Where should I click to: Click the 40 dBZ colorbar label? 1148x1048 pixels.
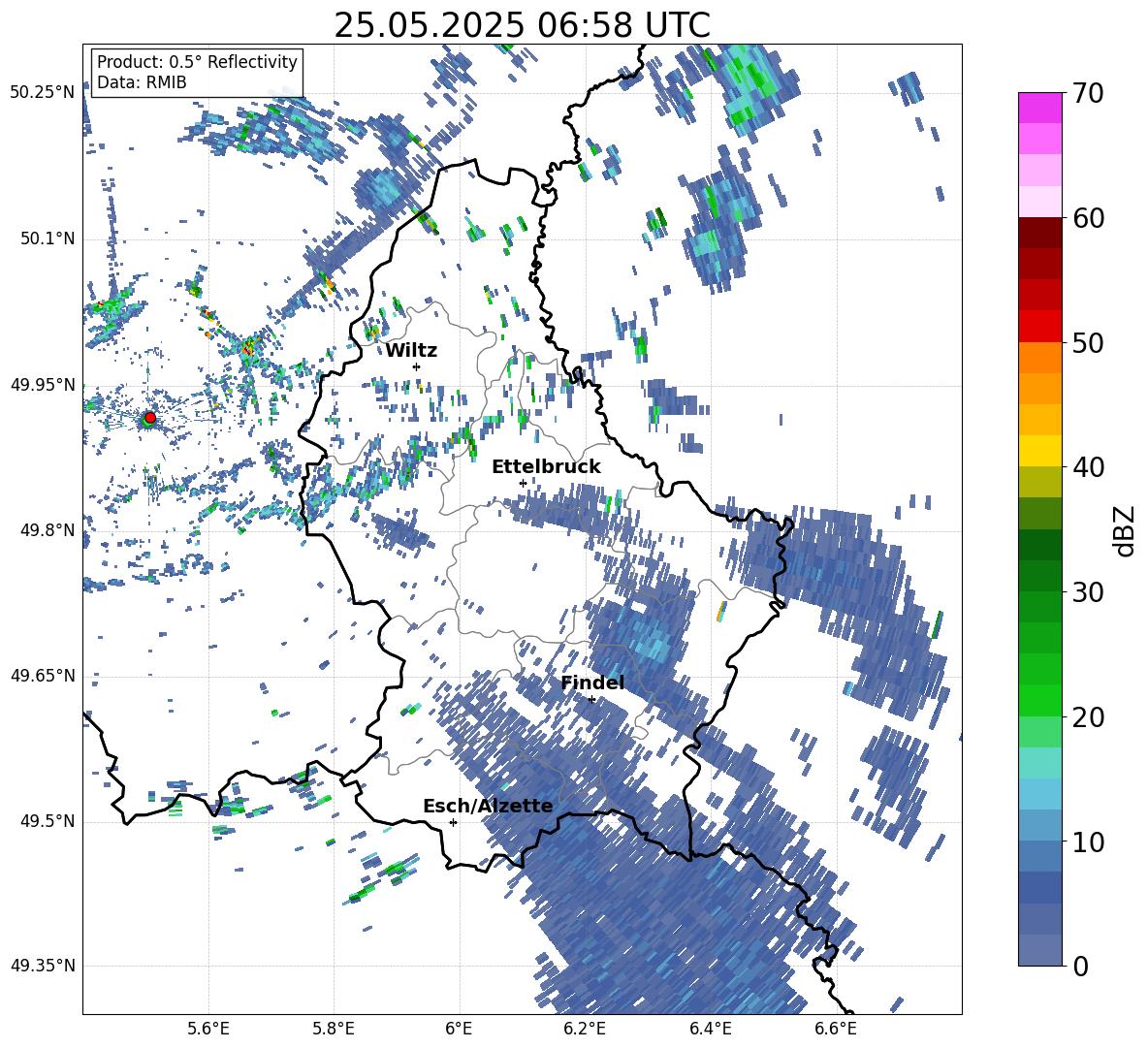point(1087,467)
